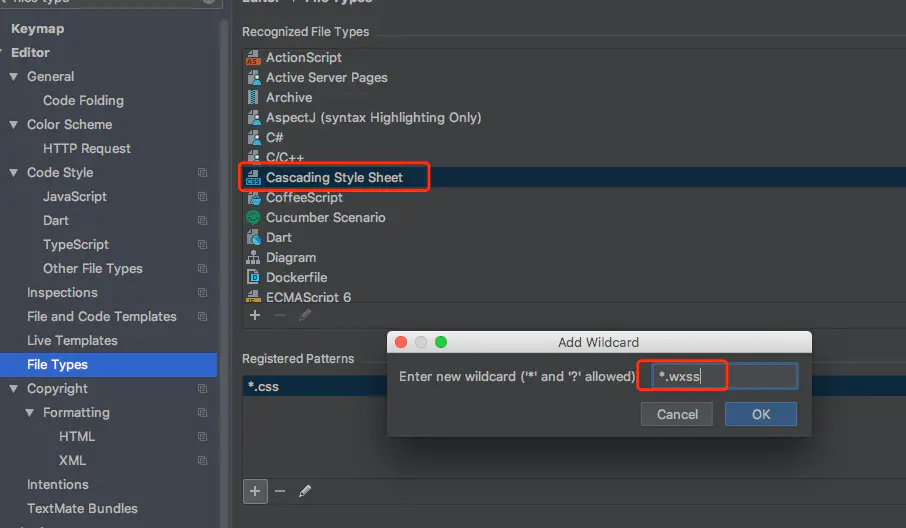The image size is (906, 528).
Task: Click the ActionScript file type icon
Action: 253,58
